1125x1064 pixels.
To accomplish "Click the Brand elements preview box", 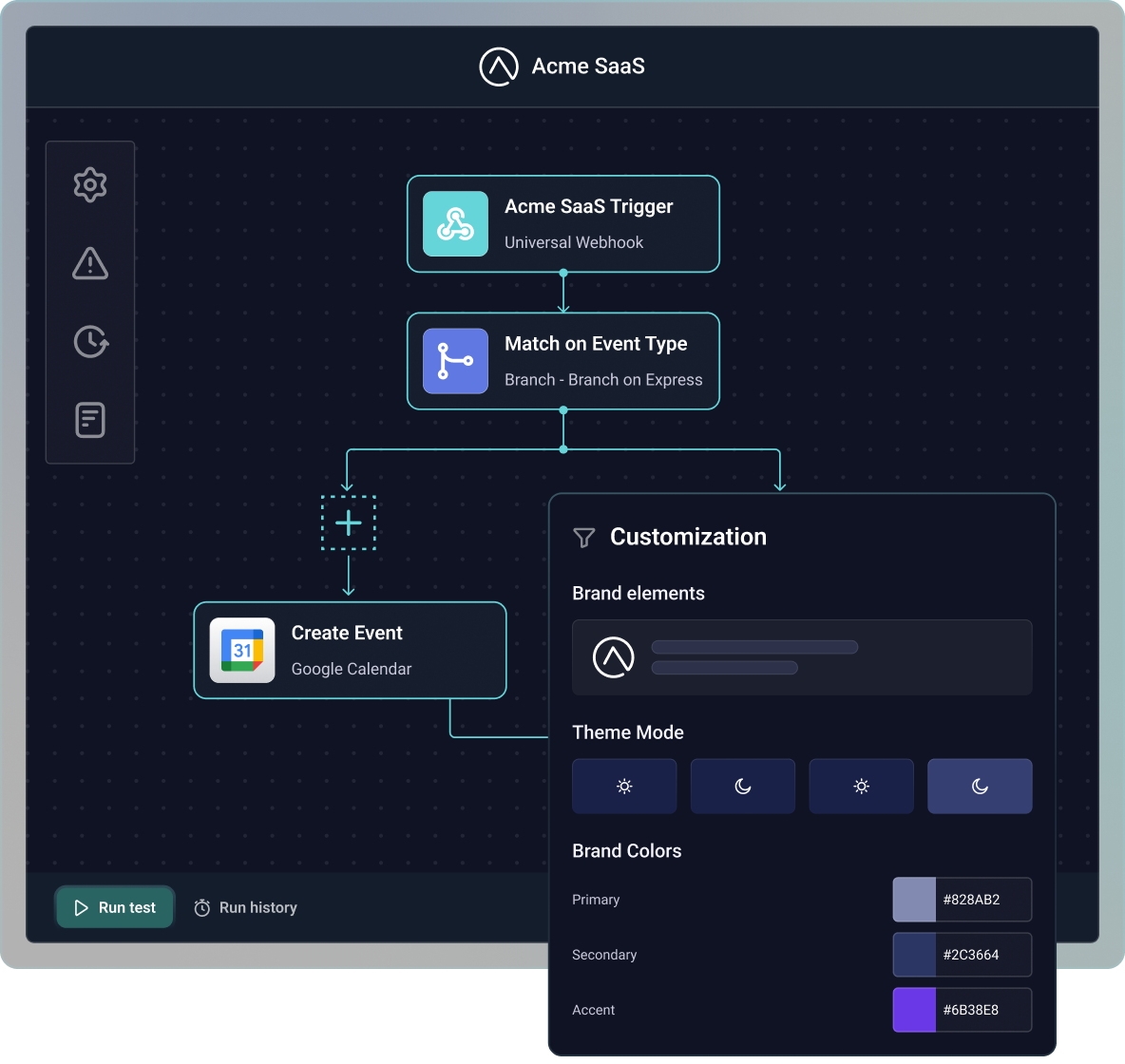I will [802, 657].
